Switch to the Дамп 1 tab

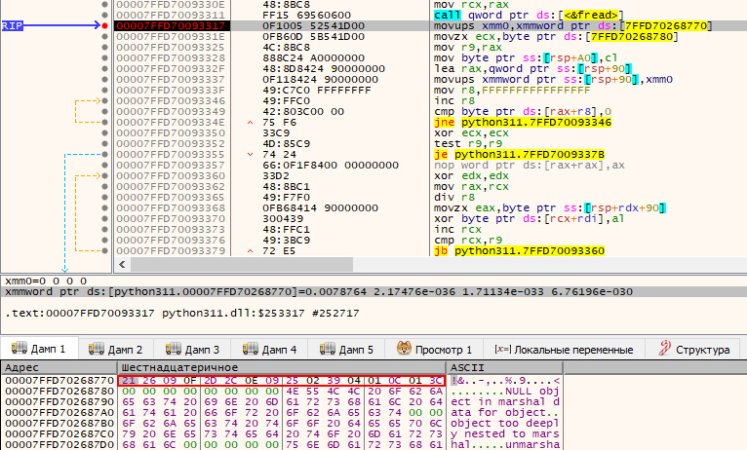click(x=38, y=349)
